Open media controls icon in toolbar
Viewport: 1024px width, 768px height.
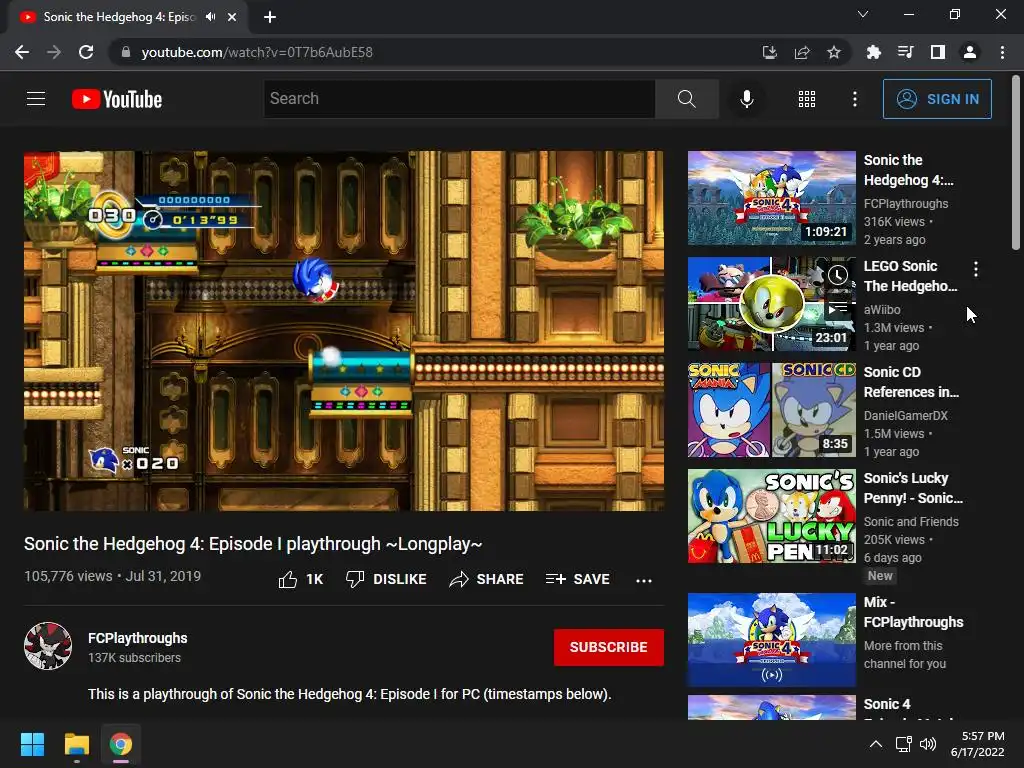[905, 52]
